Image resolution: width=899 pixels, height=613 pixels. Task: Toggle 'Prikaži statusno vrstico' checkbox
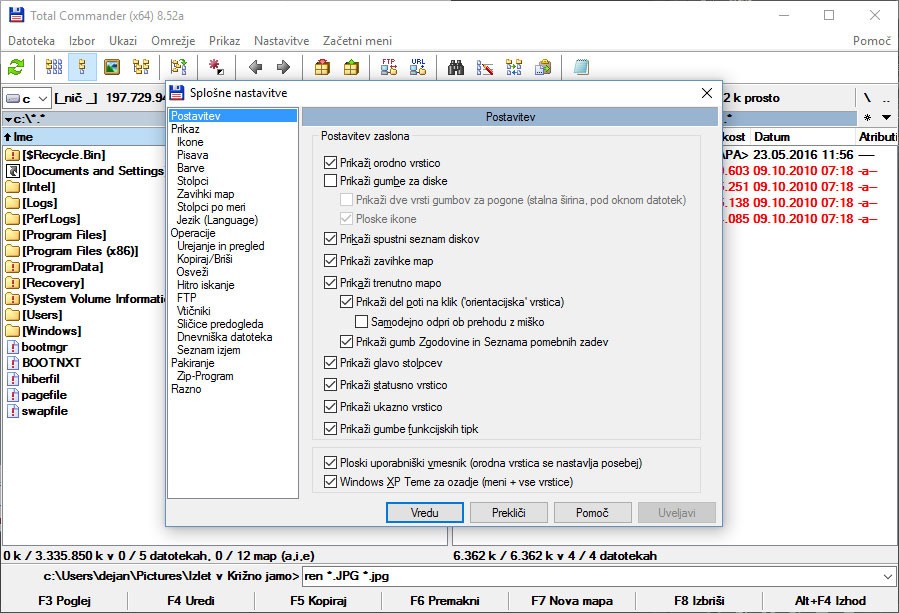pyautogui.click(x=331, y=385)
